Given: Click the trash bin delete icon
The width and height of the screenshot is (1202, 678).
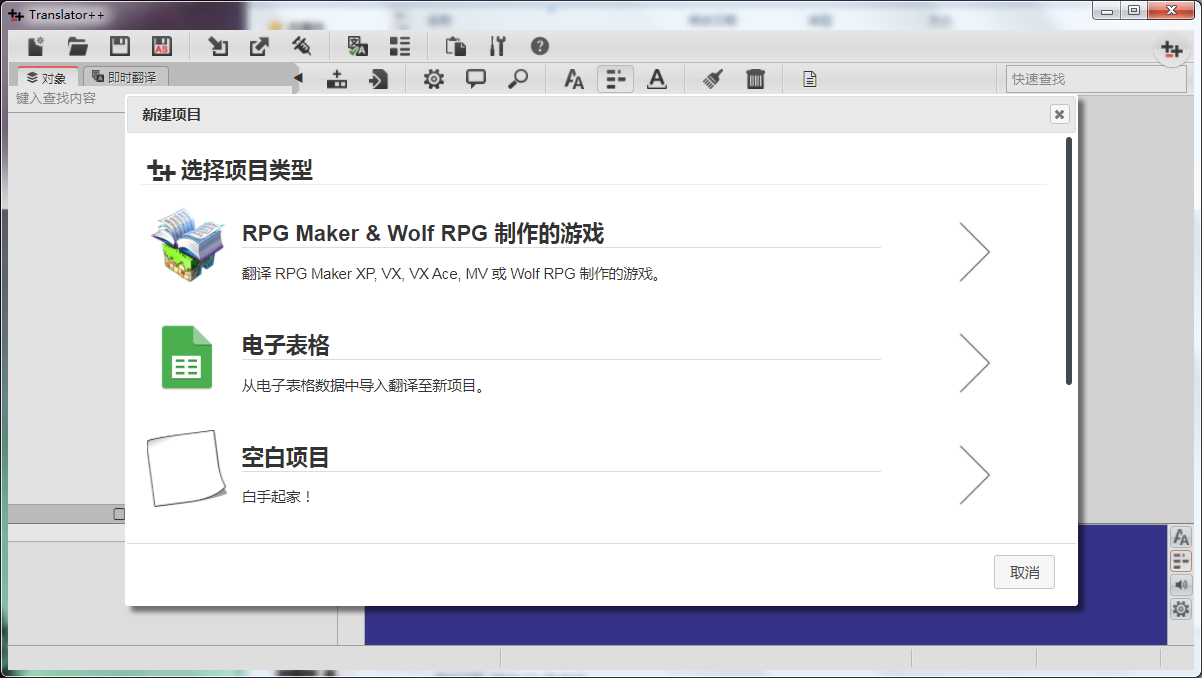Looking at the screenshot, I should click(755, 79).
